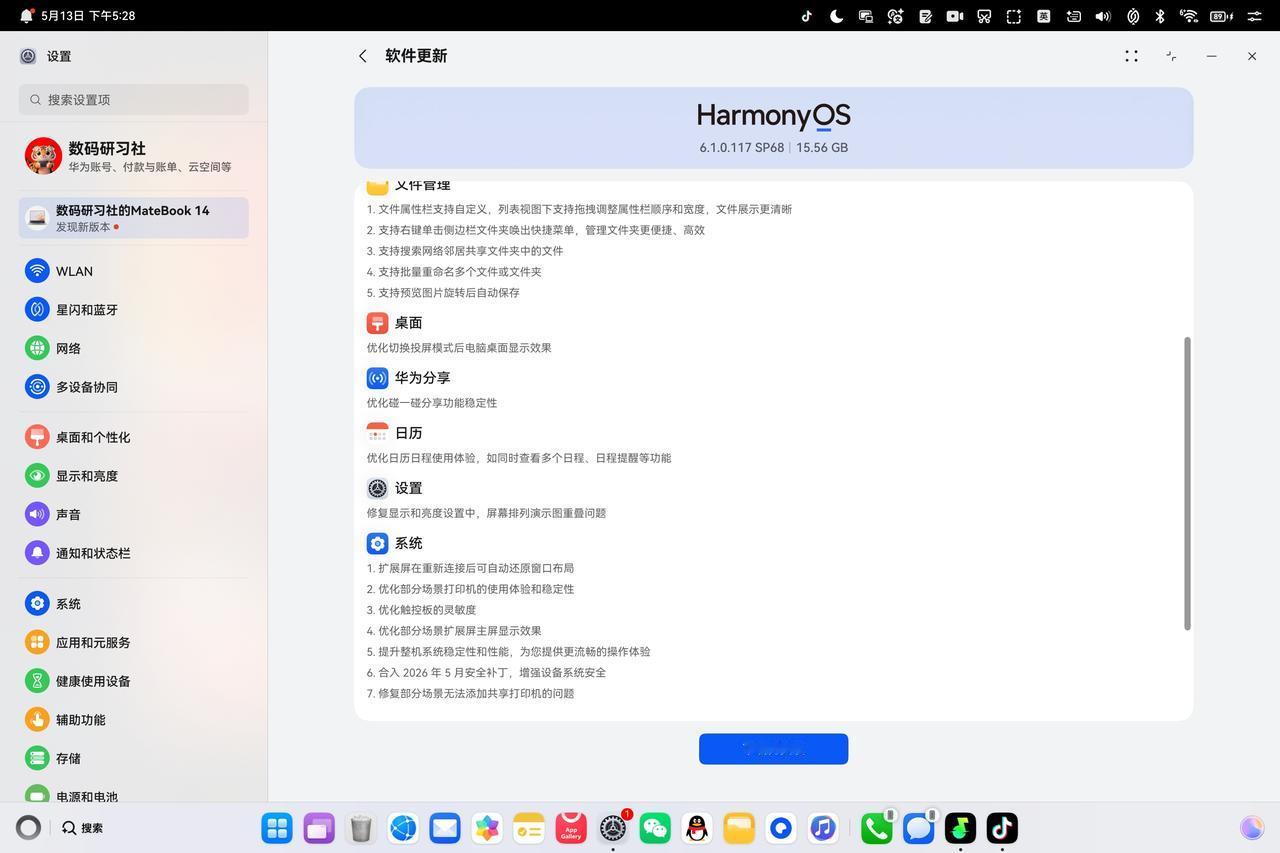Click the 辅助功能 hand icon
Viewport: 1280px width, 853px height.
pyautogui.click(x=37, y=720)
